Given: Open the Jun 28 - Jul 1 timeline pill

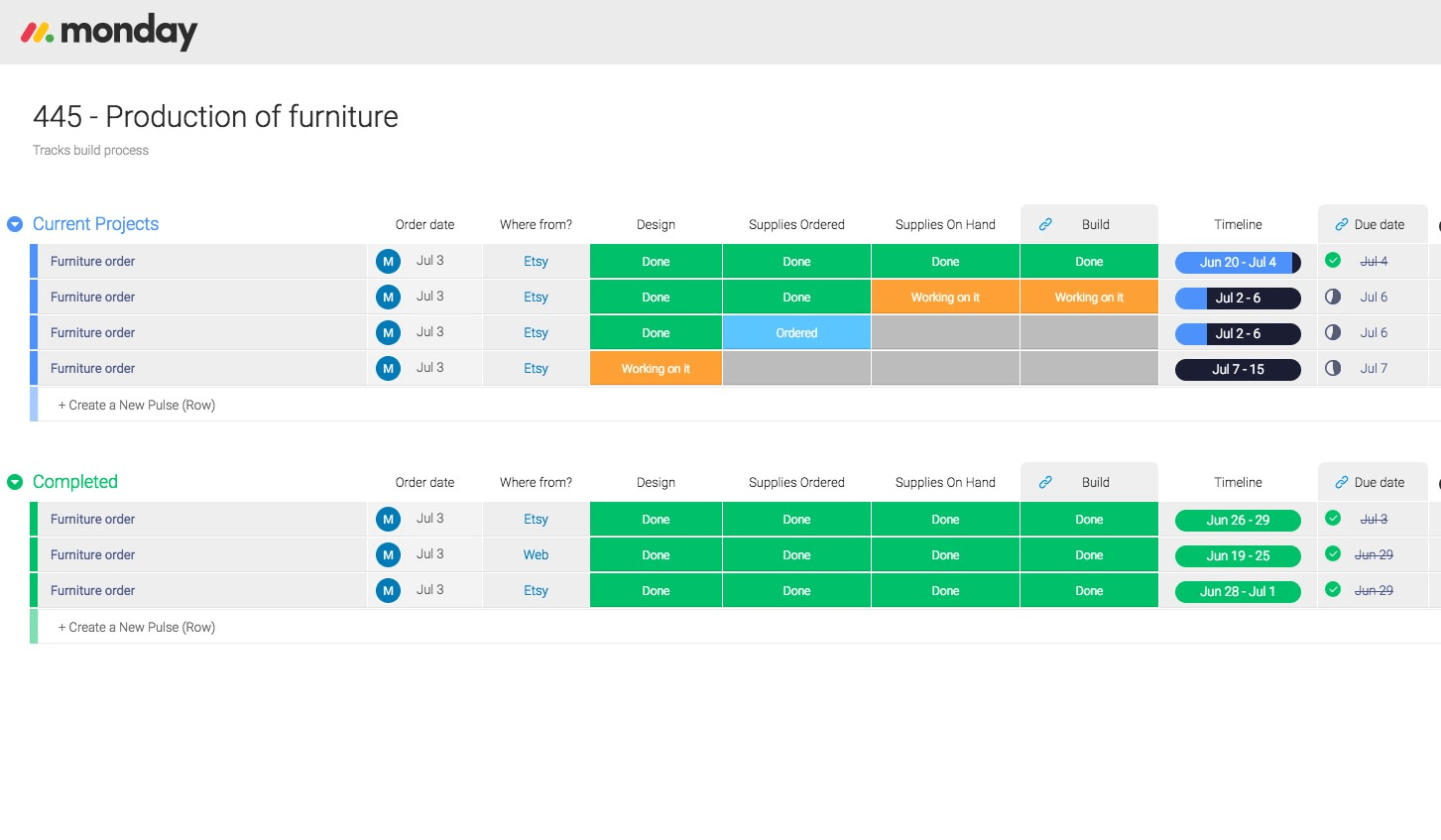Looking at the screenshot, I should coord(1238,592).
